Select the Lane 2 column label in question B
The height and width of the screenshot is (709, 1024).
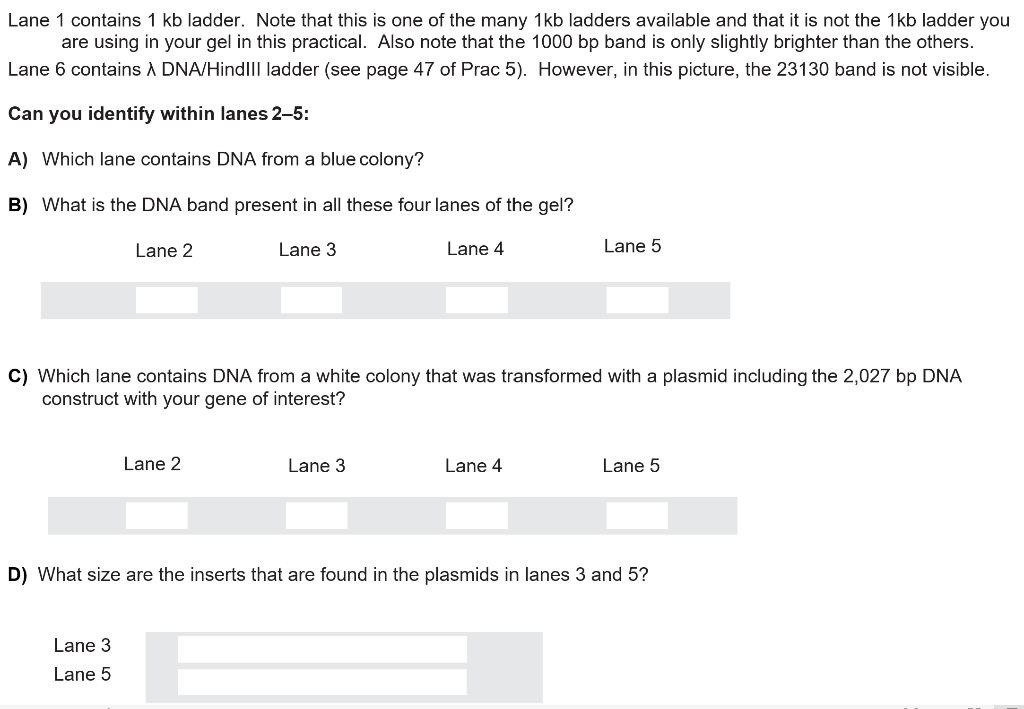tap(164, 251)
